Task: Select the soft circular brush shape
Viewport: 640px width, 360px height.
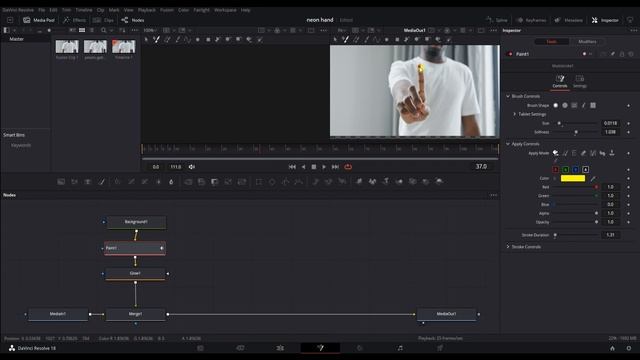Action: coord(556,105)
